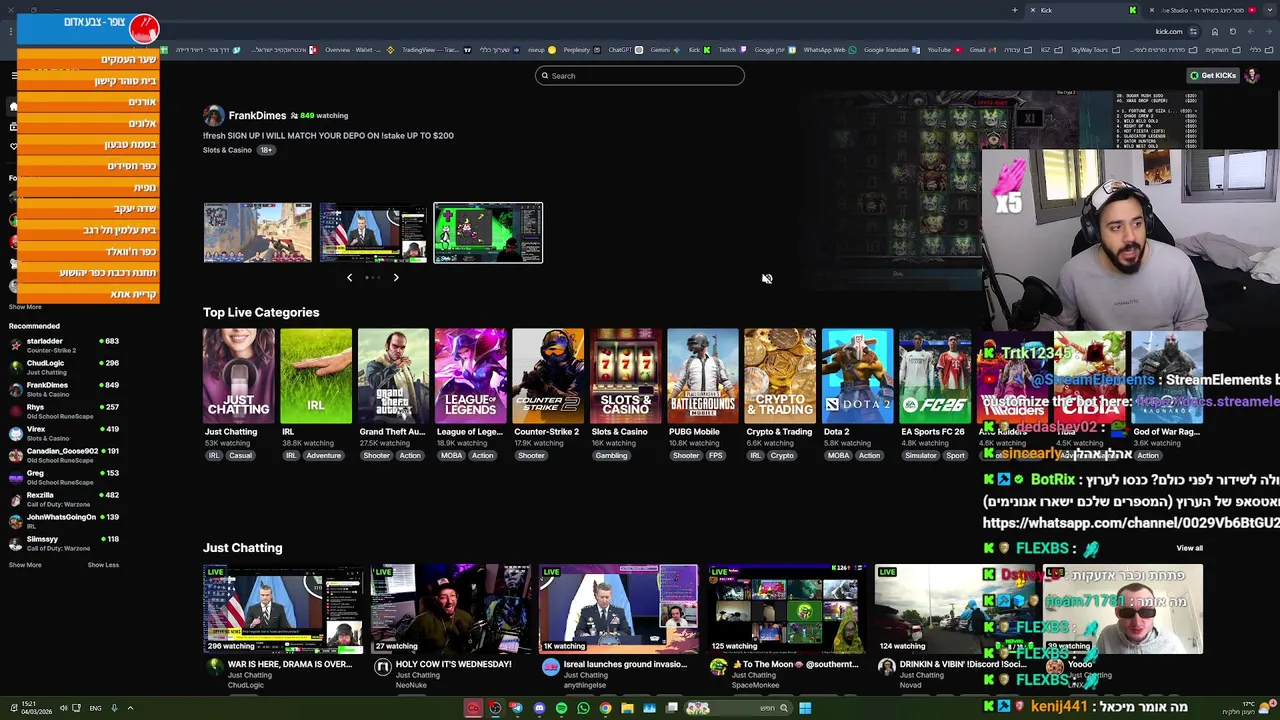Viewport: 1280px width, 720px height.
Task: Open the Just Chatting category card
Action: (238, 376)
